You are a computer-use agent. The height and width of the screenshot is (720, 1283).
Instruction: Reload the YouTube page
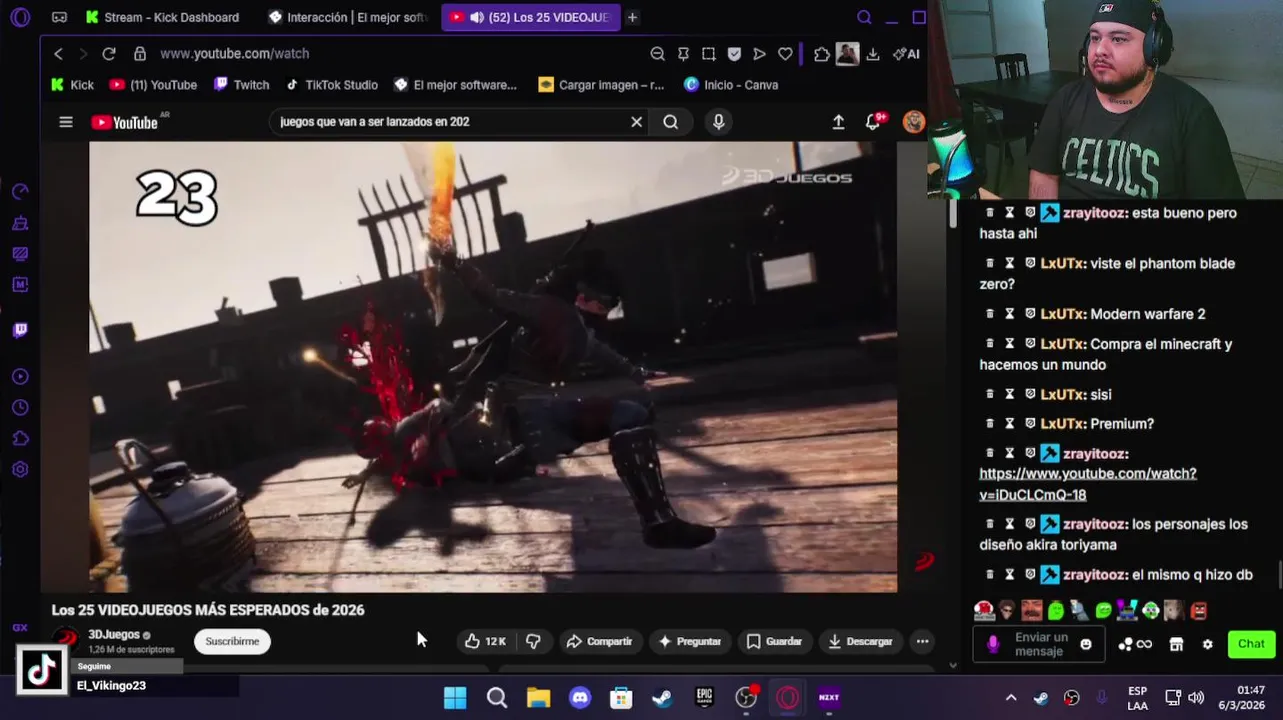point(109,54)
